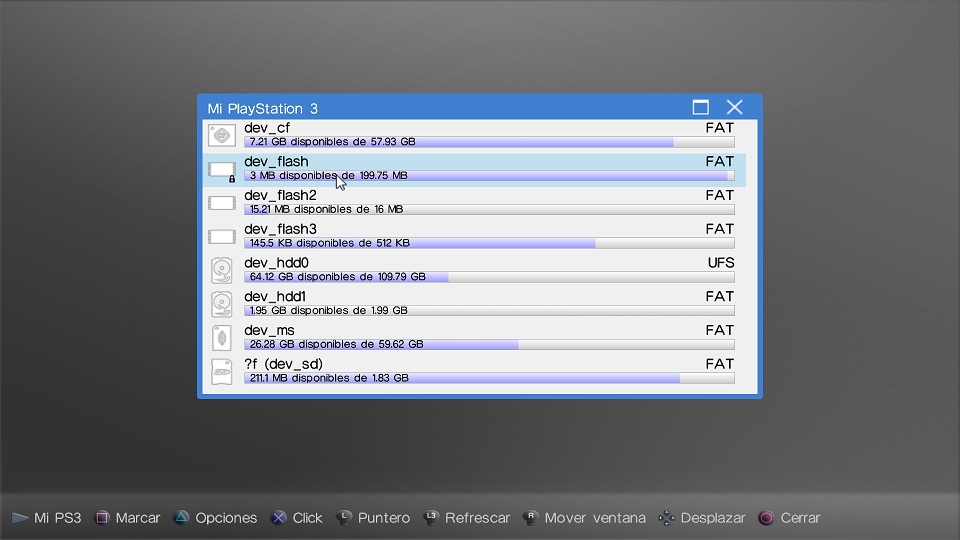This screenshot has height=540, width=960.
Task: Select the dev_flash drive name
Action: click(x=276, y=162)
